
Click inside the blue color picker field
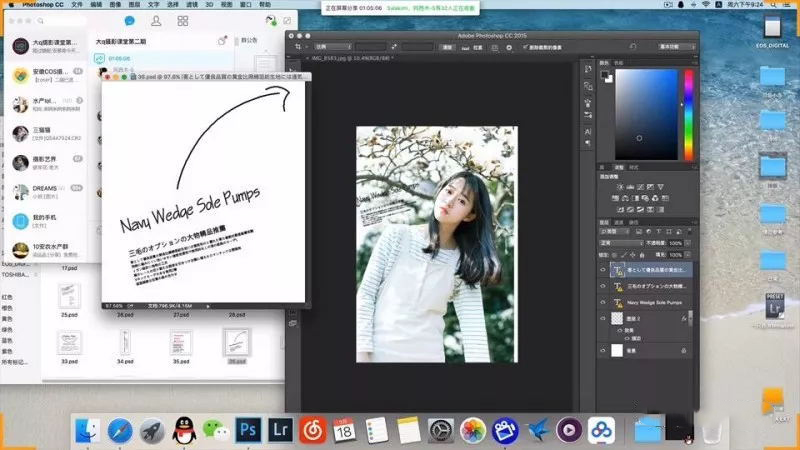[646, 115]
